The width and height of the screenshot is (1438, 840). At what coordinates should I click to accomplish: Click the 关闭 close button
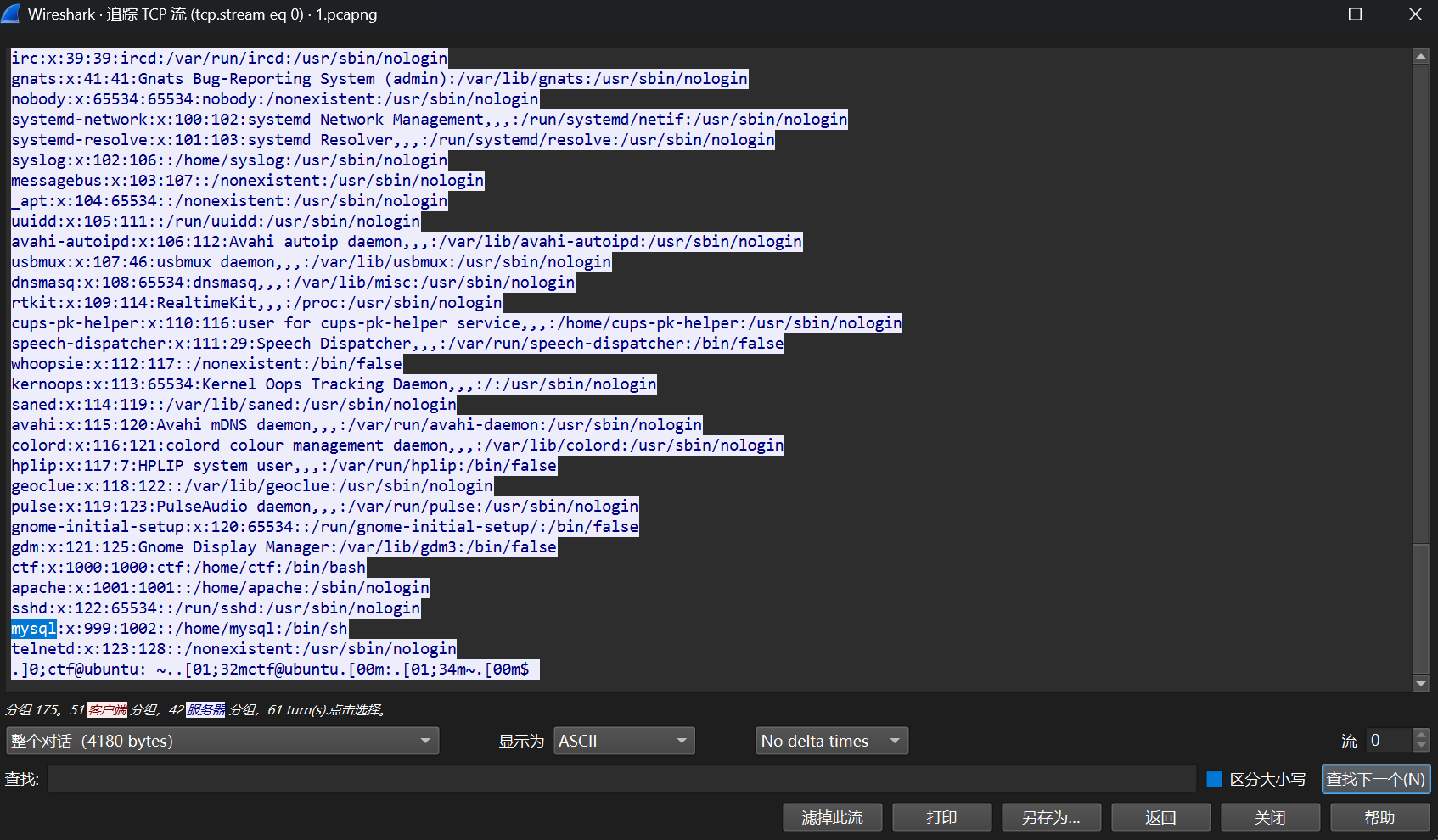point(1271,817)
